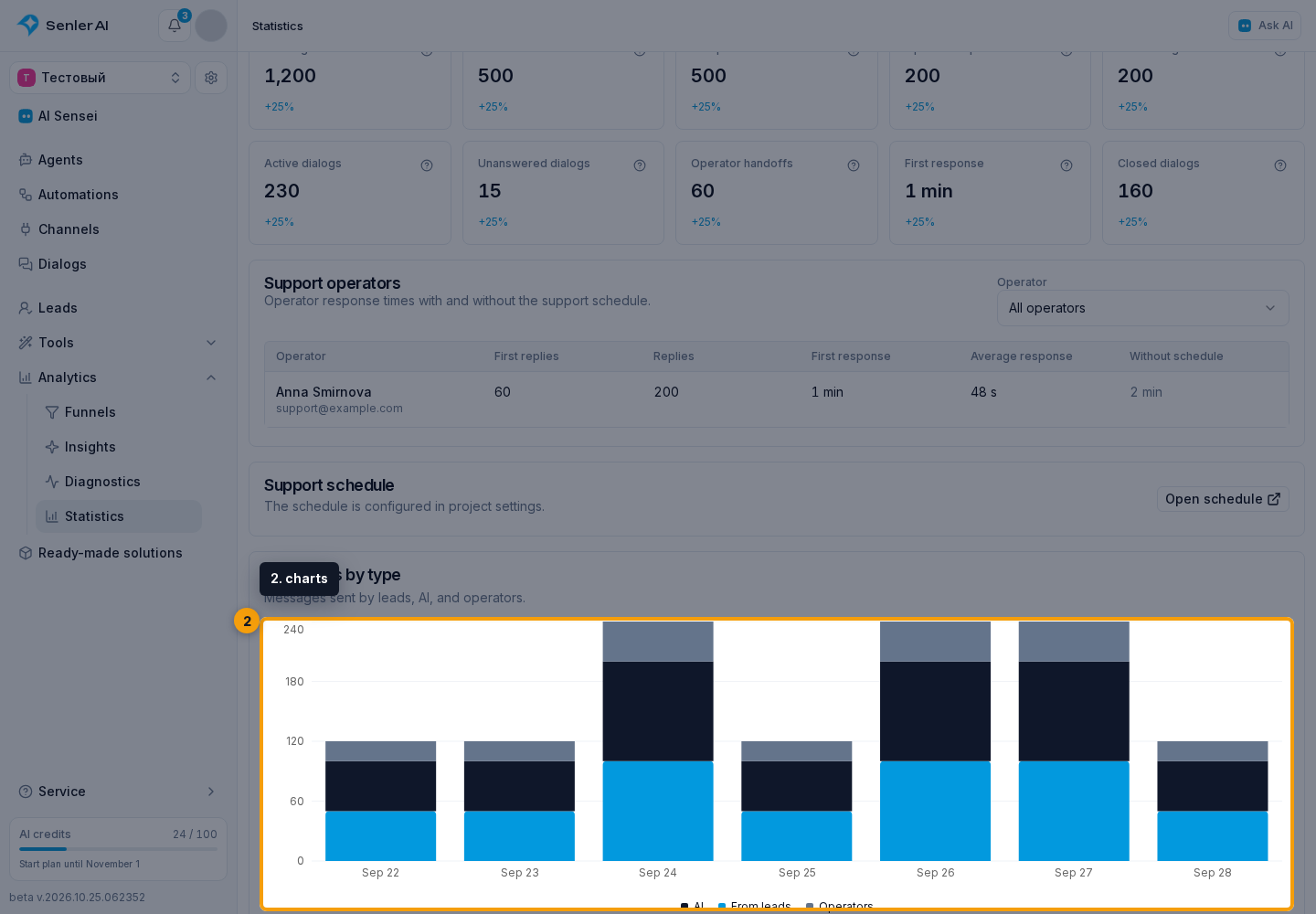The width and height of the screenshot is (1316, 914).
Task: Show help for First response
Action: coord(1067,165)
